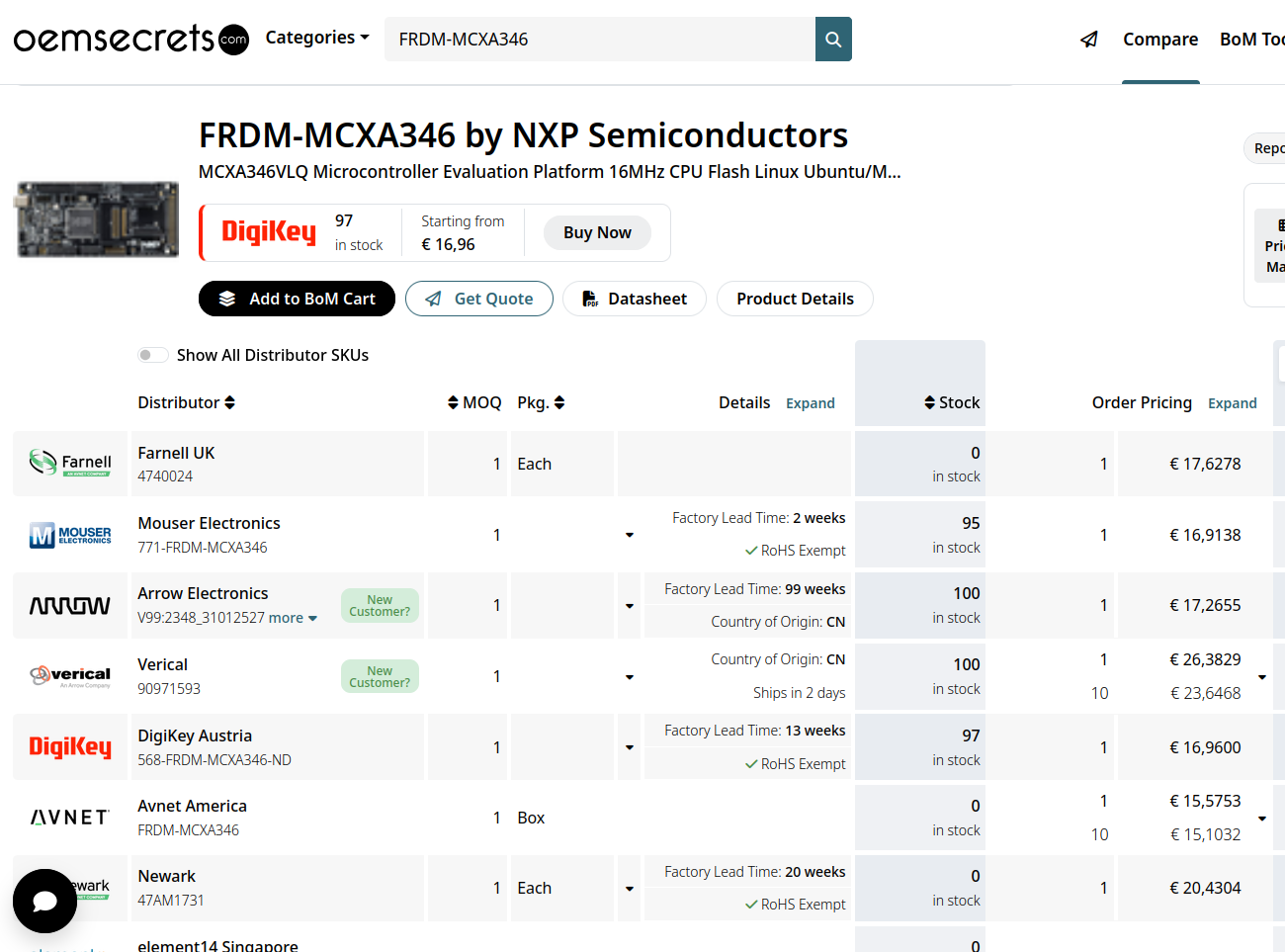Click the Product Details button
1285x952 pixels.
pos(795,299)
